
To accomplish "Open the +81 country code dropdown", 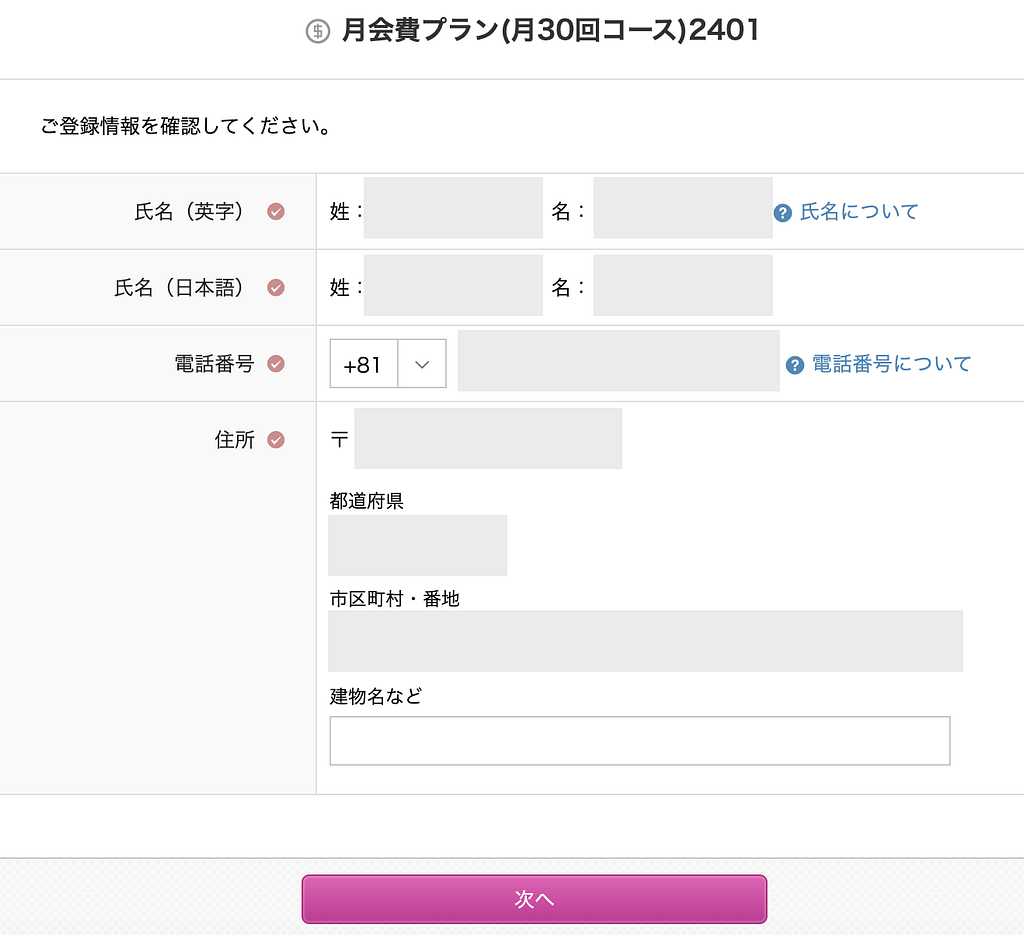I will point(364,365).
